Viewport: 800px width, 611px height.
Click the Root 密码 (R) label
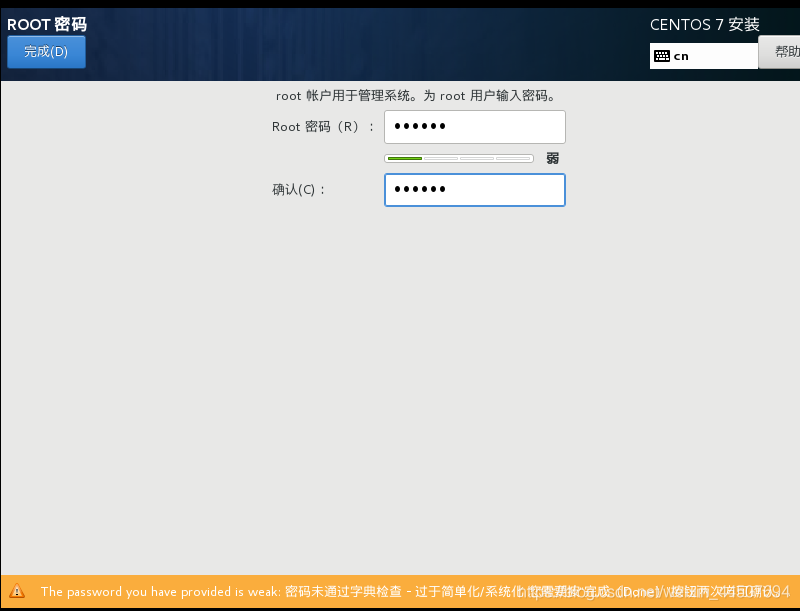click(322, 126)
